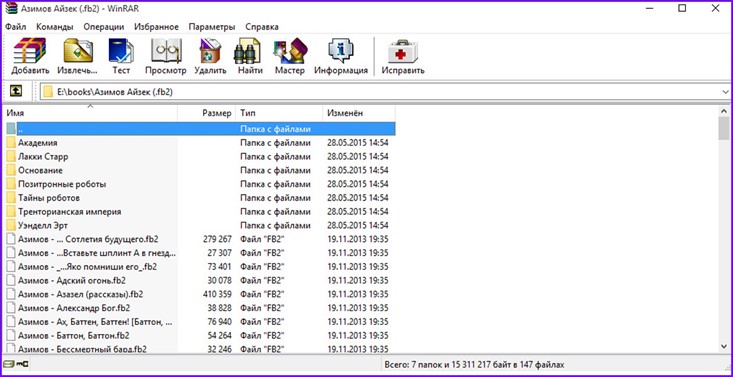Select the Основание folder icon
The width and height of the screenshot is (733, 377).
11,170
